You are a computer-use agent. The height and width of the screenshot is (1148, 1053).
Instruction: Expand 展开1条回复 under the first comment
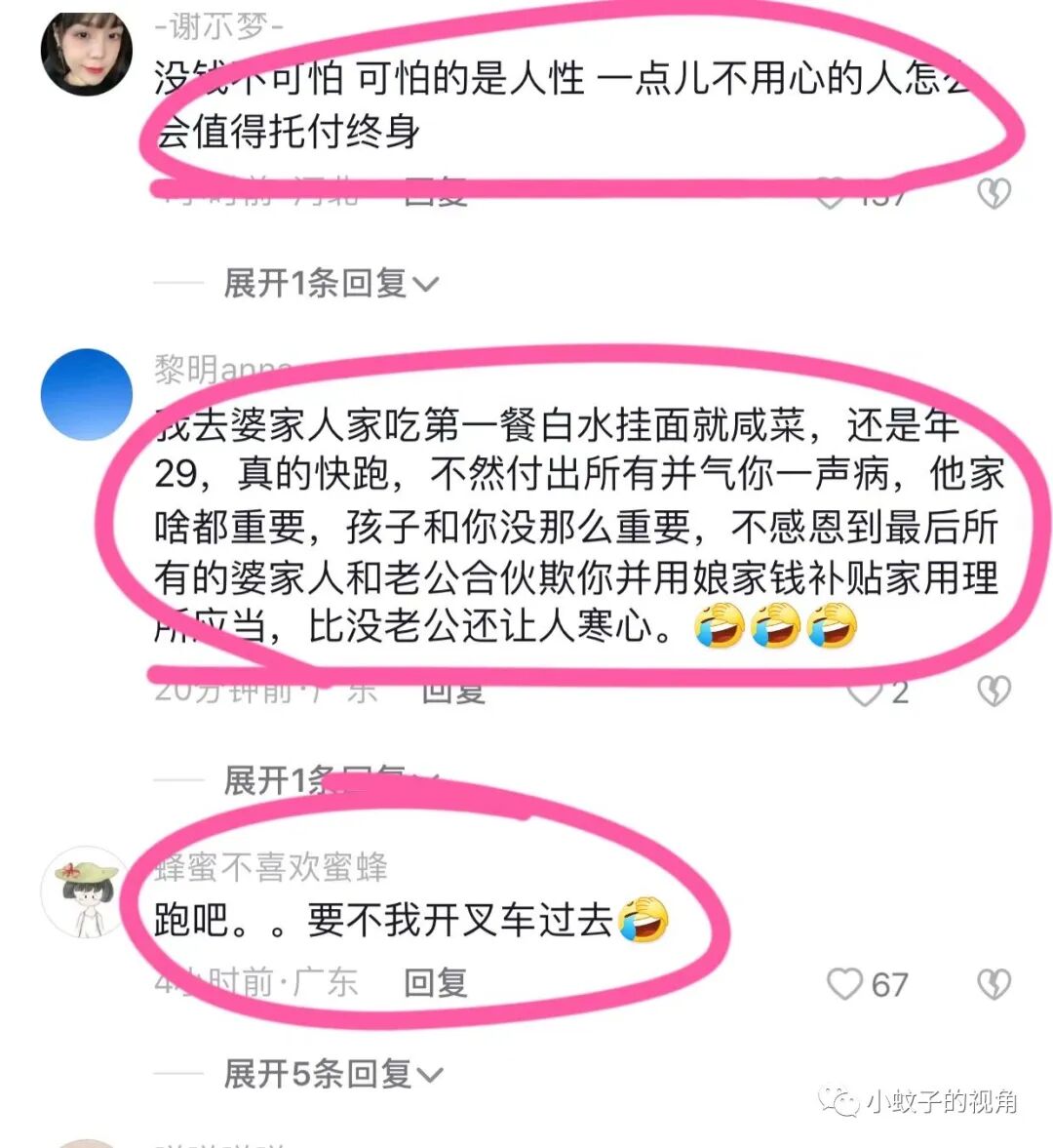coord(331,283)
